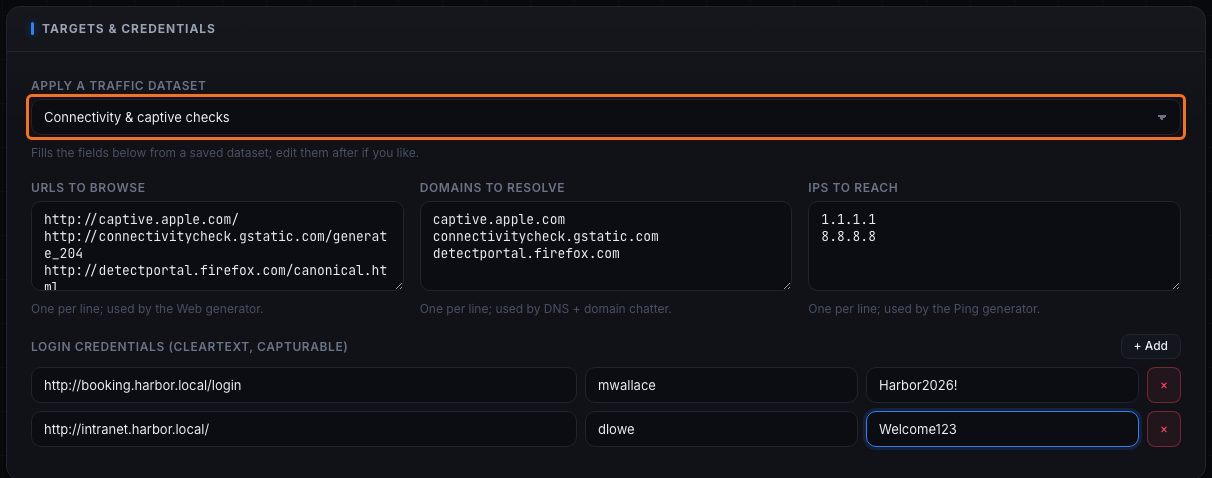Click the Targets & Credentials heading
Screen dimensions: 1212x478
(x=128, y=29)
